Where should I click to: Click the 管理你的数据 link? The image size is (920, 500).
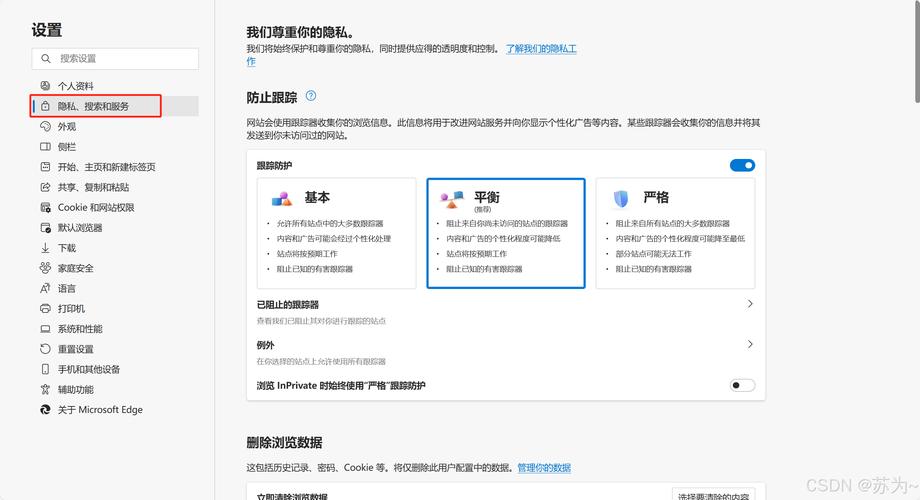543,468
